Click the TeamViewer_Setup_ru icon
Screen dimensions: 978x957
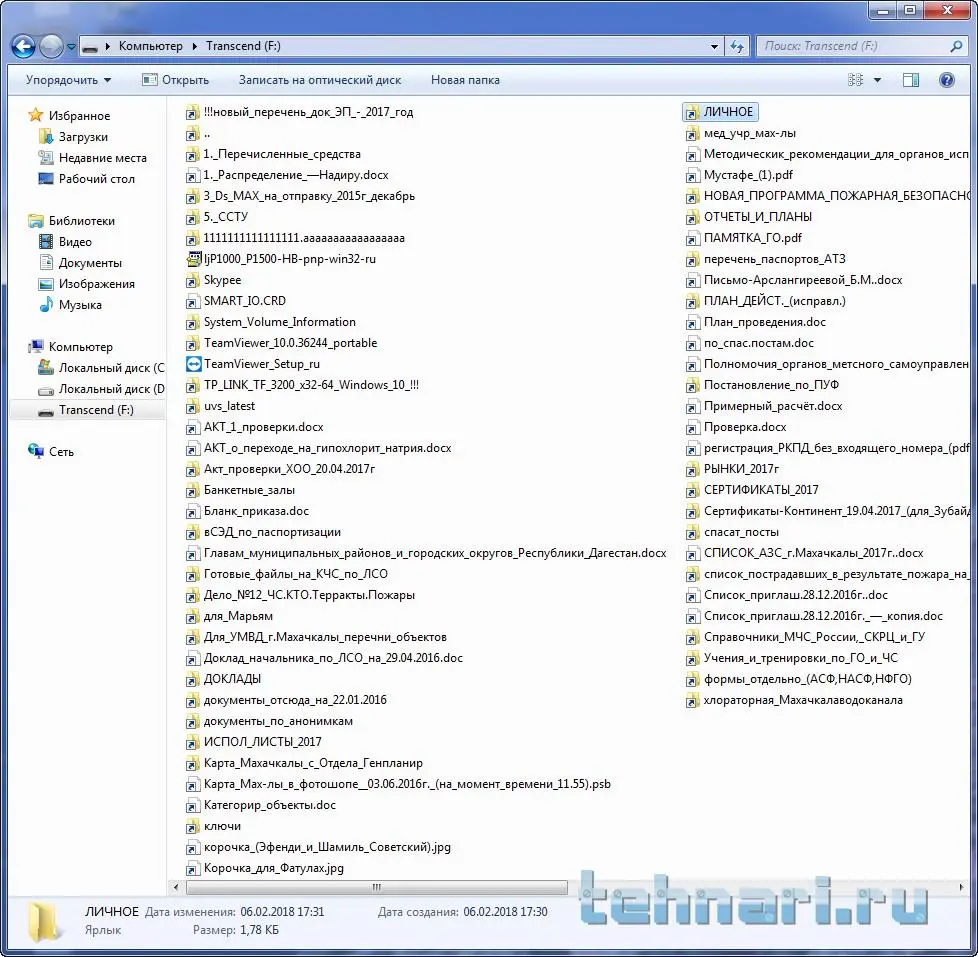(193, 364)
